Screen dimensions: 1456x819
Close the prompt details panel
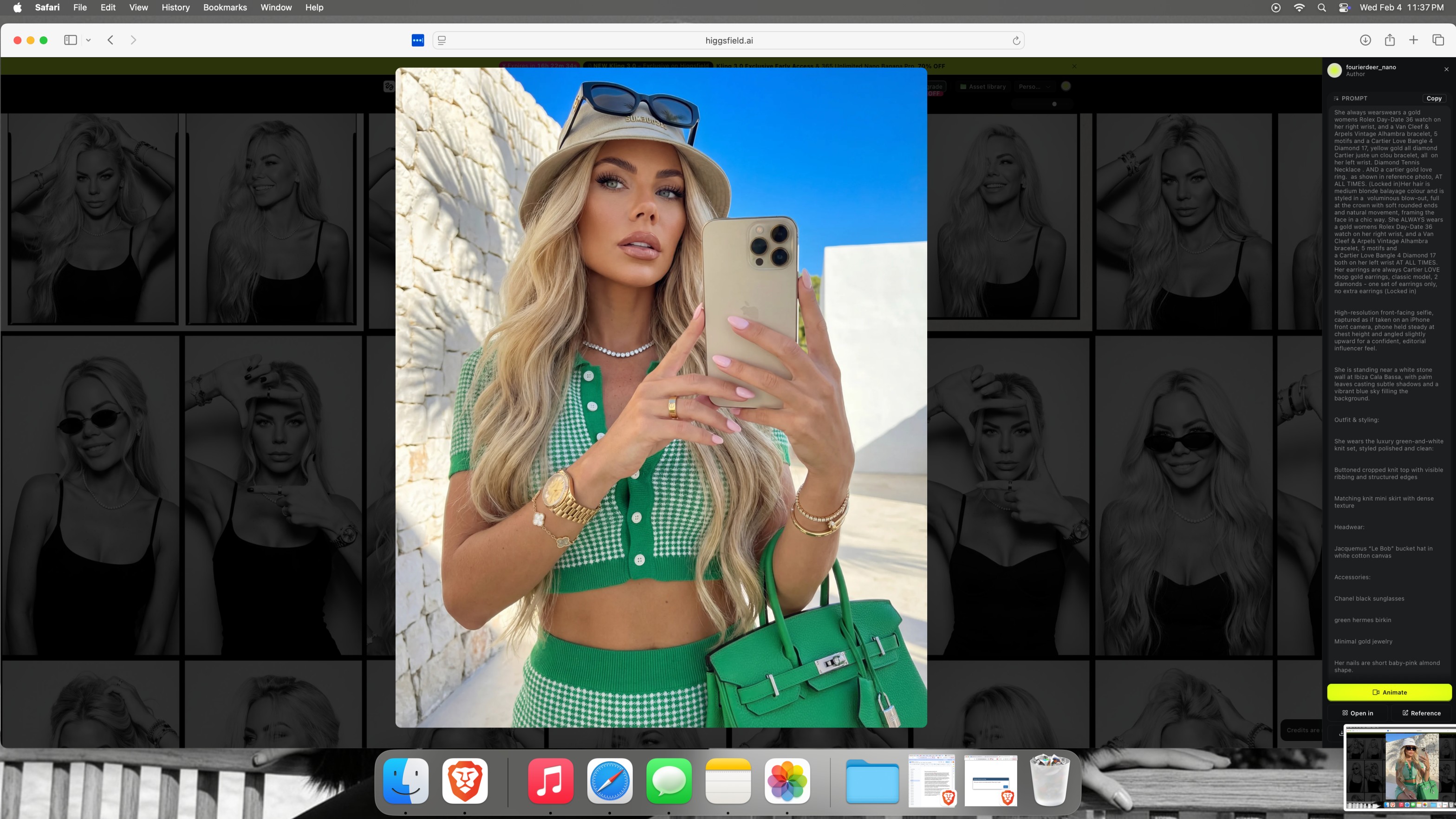click(1446, 69)
